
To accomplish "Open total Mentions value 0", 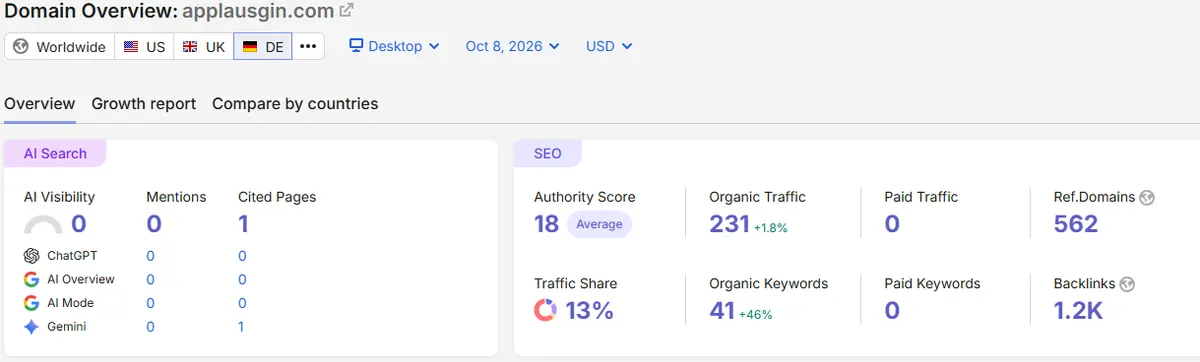I will 154,224.
